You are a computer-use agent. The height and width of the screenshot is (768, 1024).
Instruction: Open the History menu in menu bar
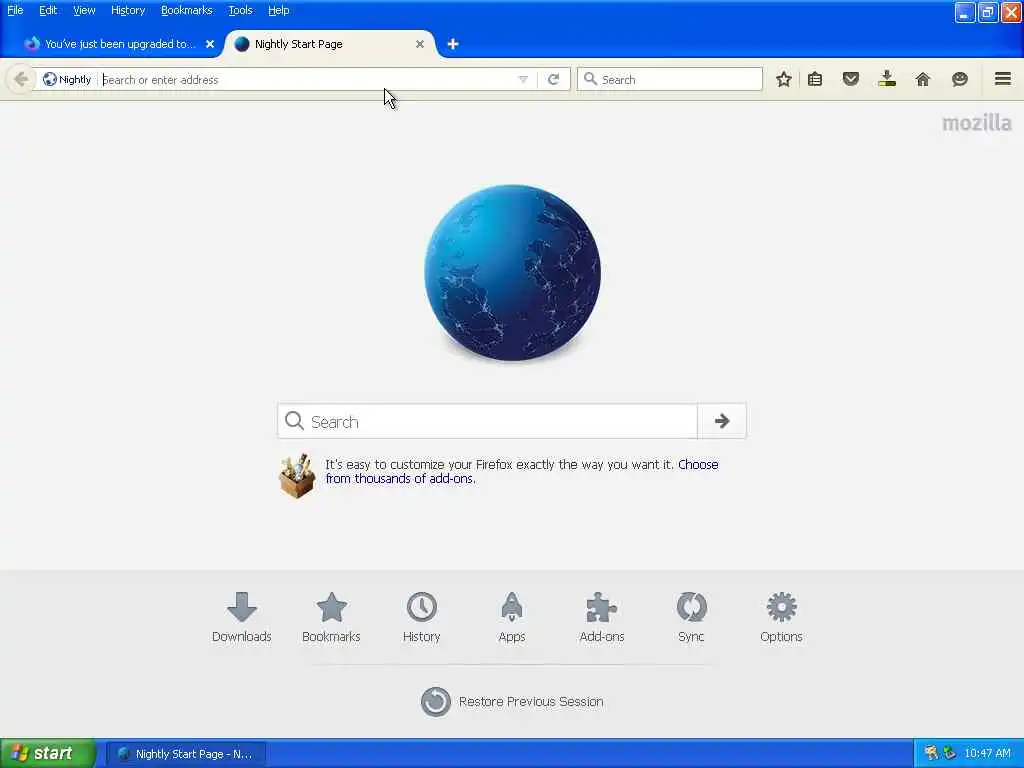[128, 10]
